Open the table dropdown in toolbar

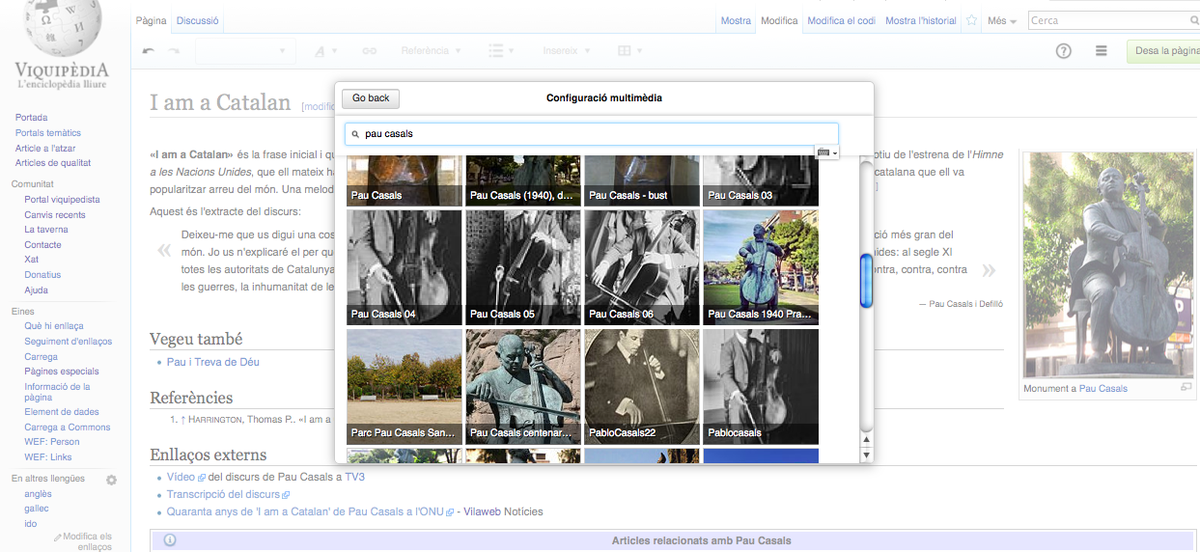coord(630,51)
